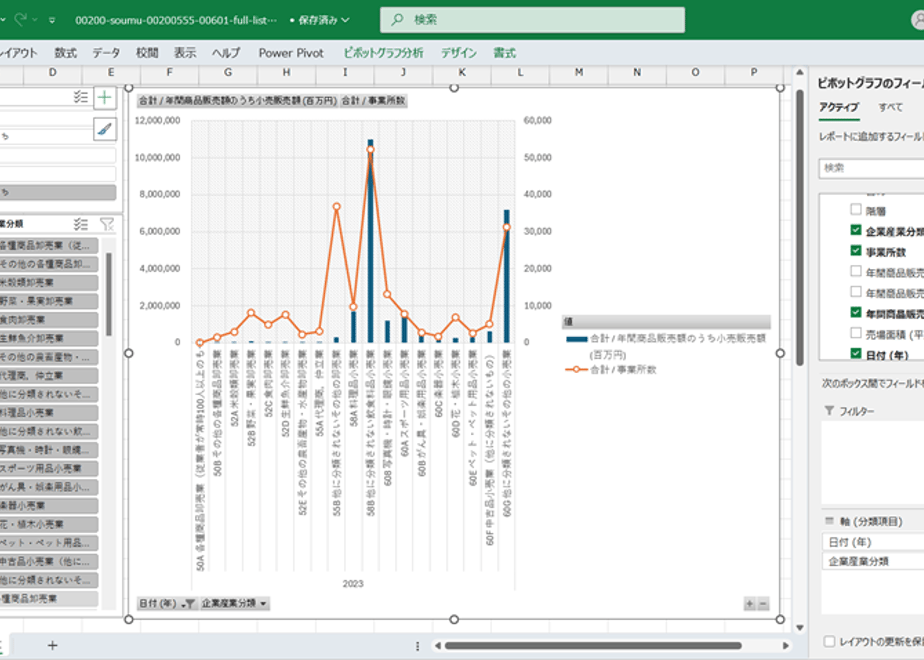Open the 表示 ribbon tab

(x=185, y=53)
